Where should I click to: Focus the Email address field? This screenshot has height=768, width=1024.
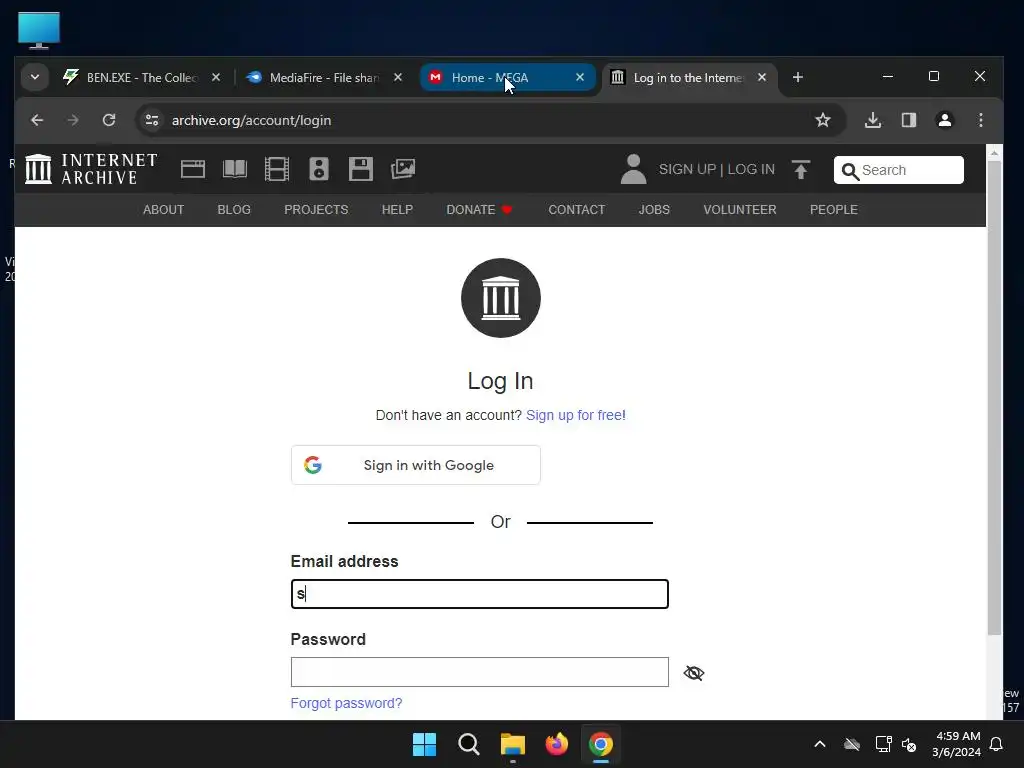point(479,594)
